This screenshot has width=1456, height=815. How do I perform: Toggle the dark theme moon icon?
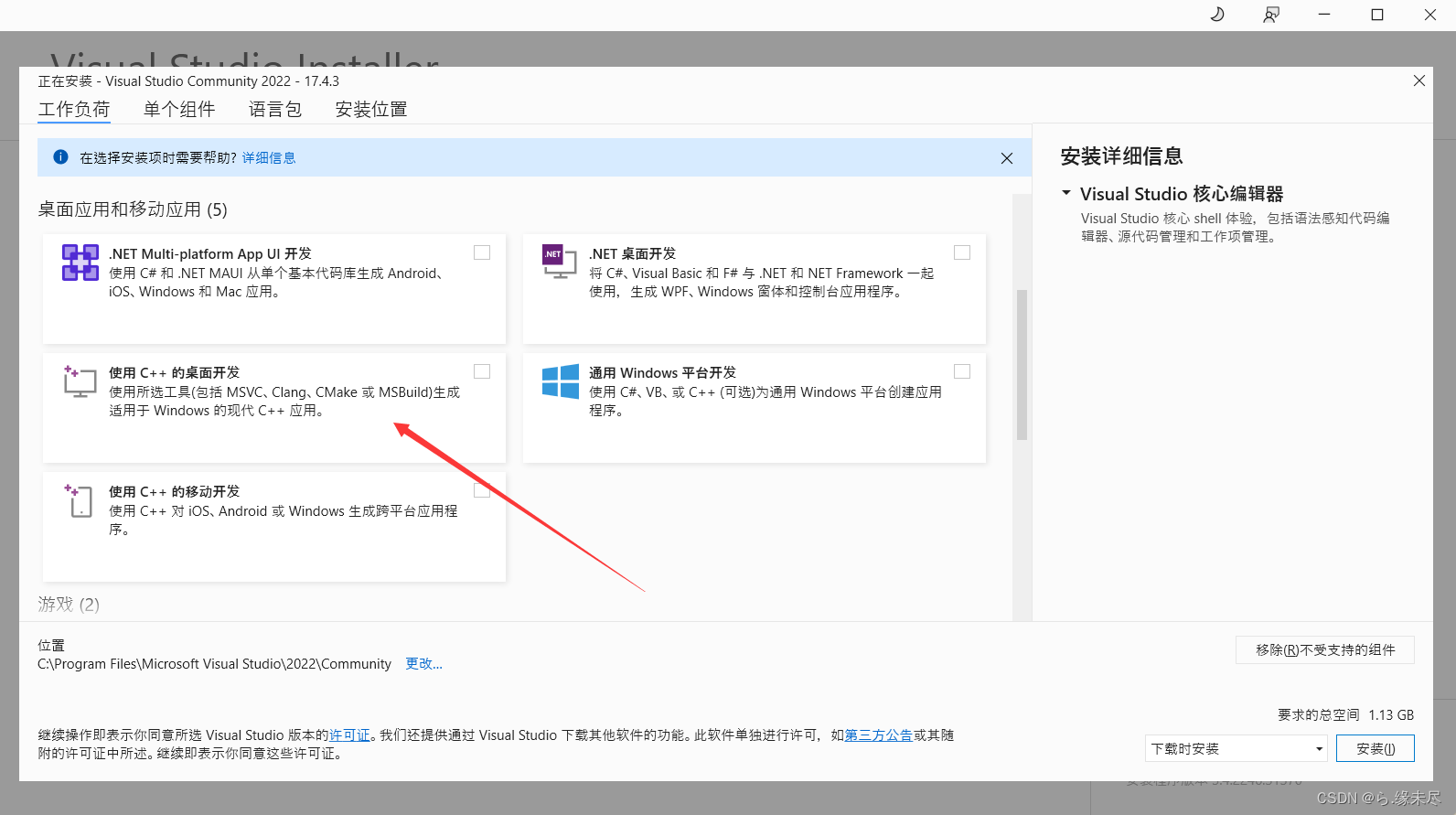[1217, 15]
